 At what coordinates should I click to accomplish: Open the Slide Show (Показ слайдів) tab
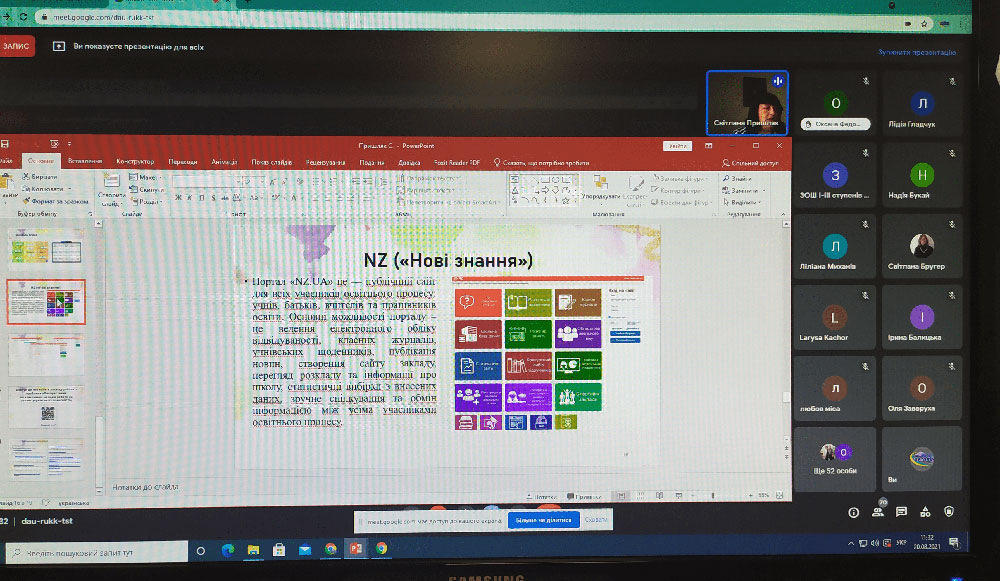point(271,162)
